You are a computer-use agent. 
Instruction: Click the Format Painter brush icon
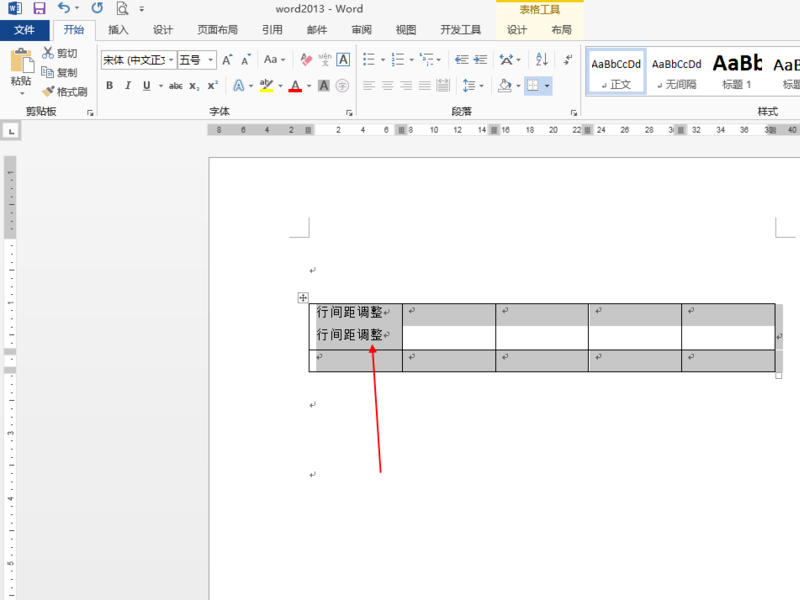click(x=48, y=92)
